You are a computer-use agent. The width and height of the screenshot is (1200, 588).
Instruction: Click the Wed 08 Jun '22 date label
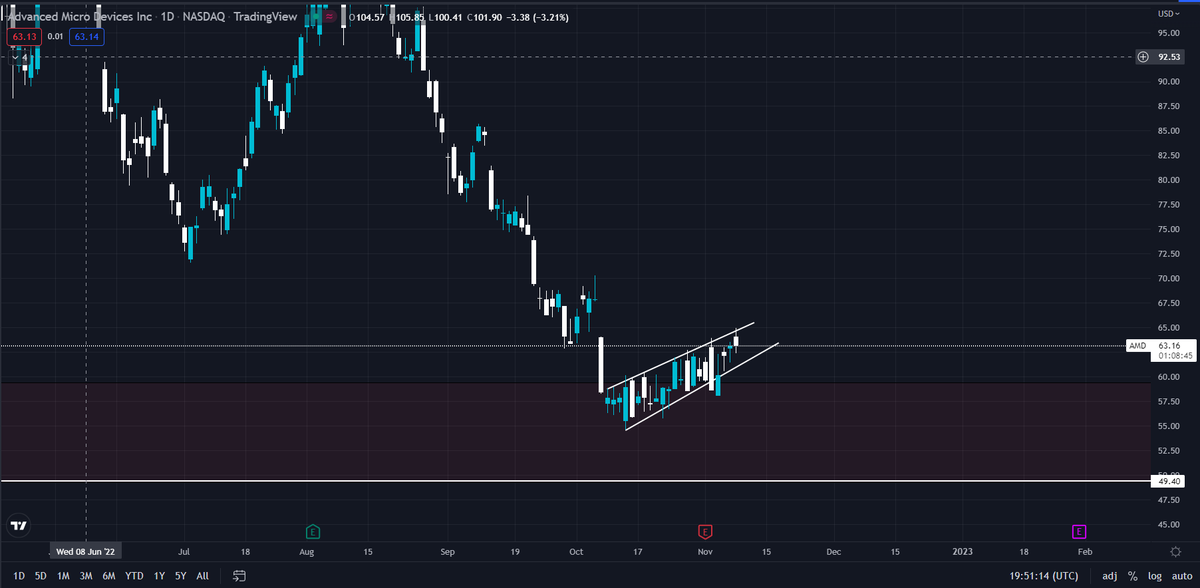pos(86,551)
